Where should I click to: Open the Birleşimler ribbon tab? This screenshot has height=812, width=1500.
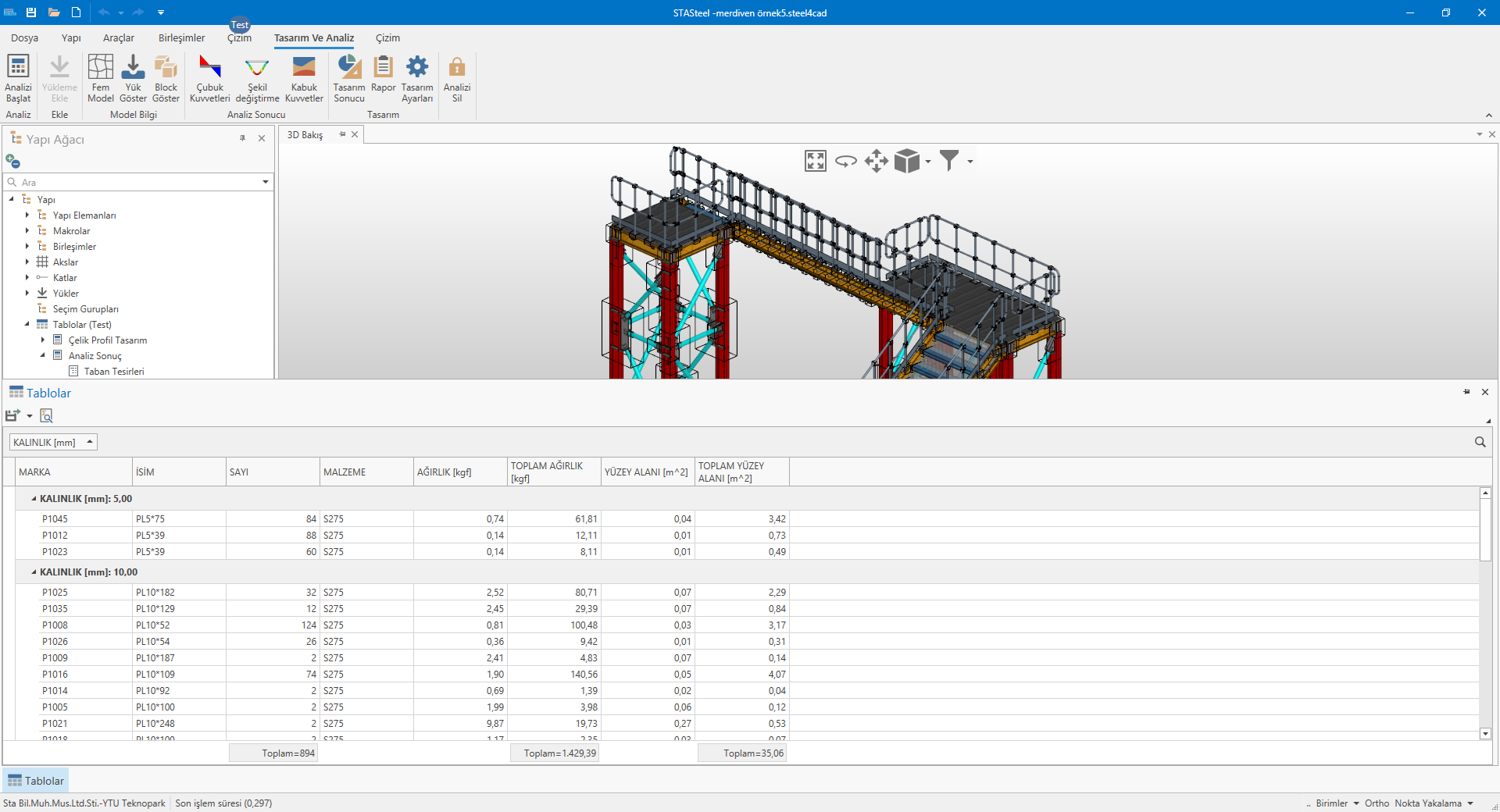pos(181,38)
